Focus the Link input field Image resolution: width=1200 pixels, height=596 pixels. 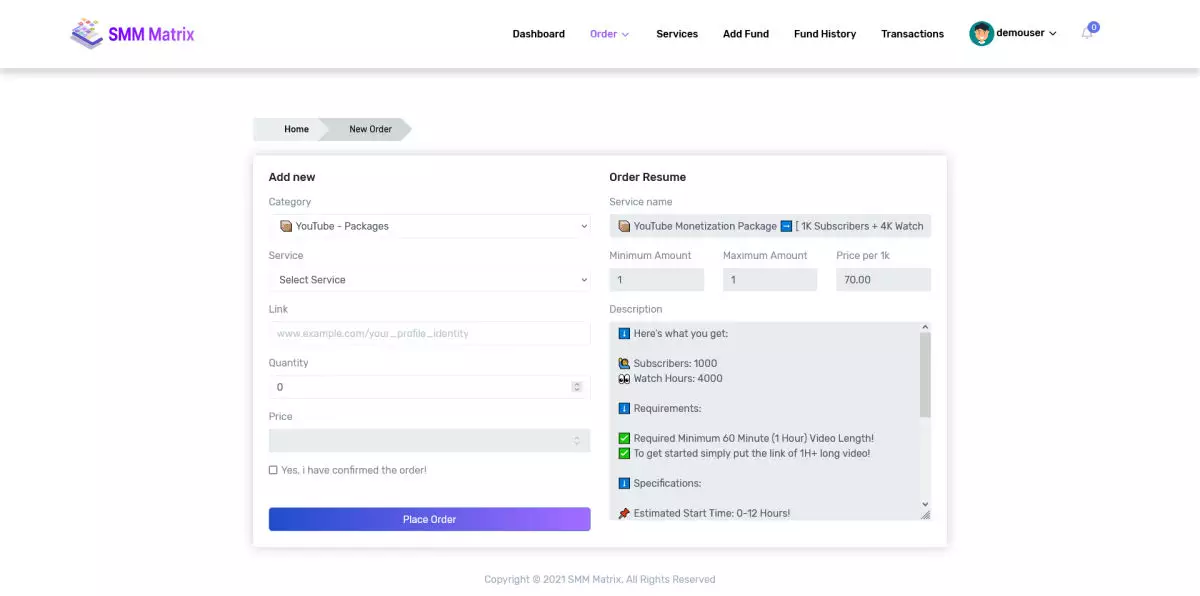pyautogui.click(x=430, y=333)
